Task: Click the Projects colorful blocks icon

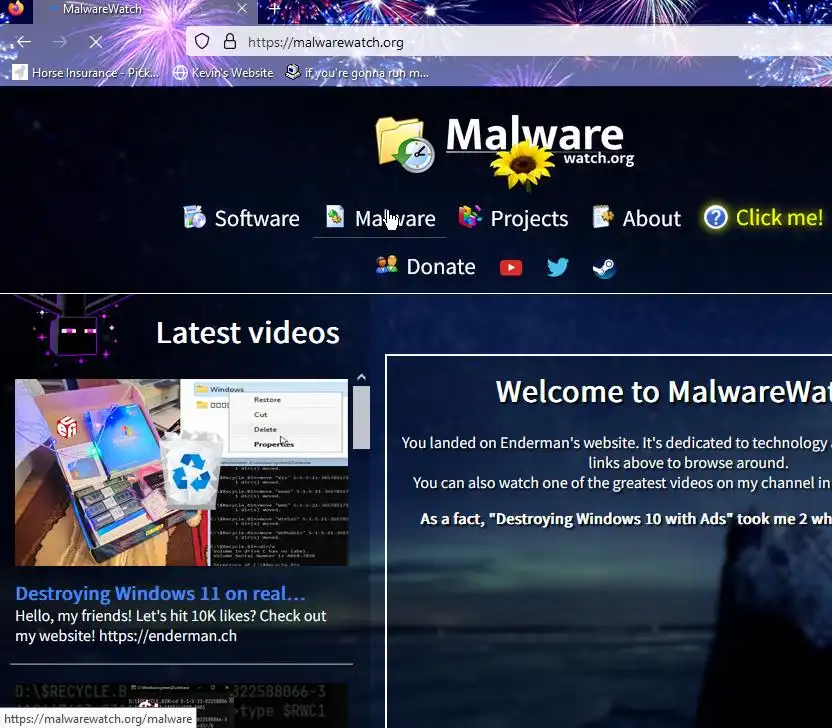Action: (470, 216)
